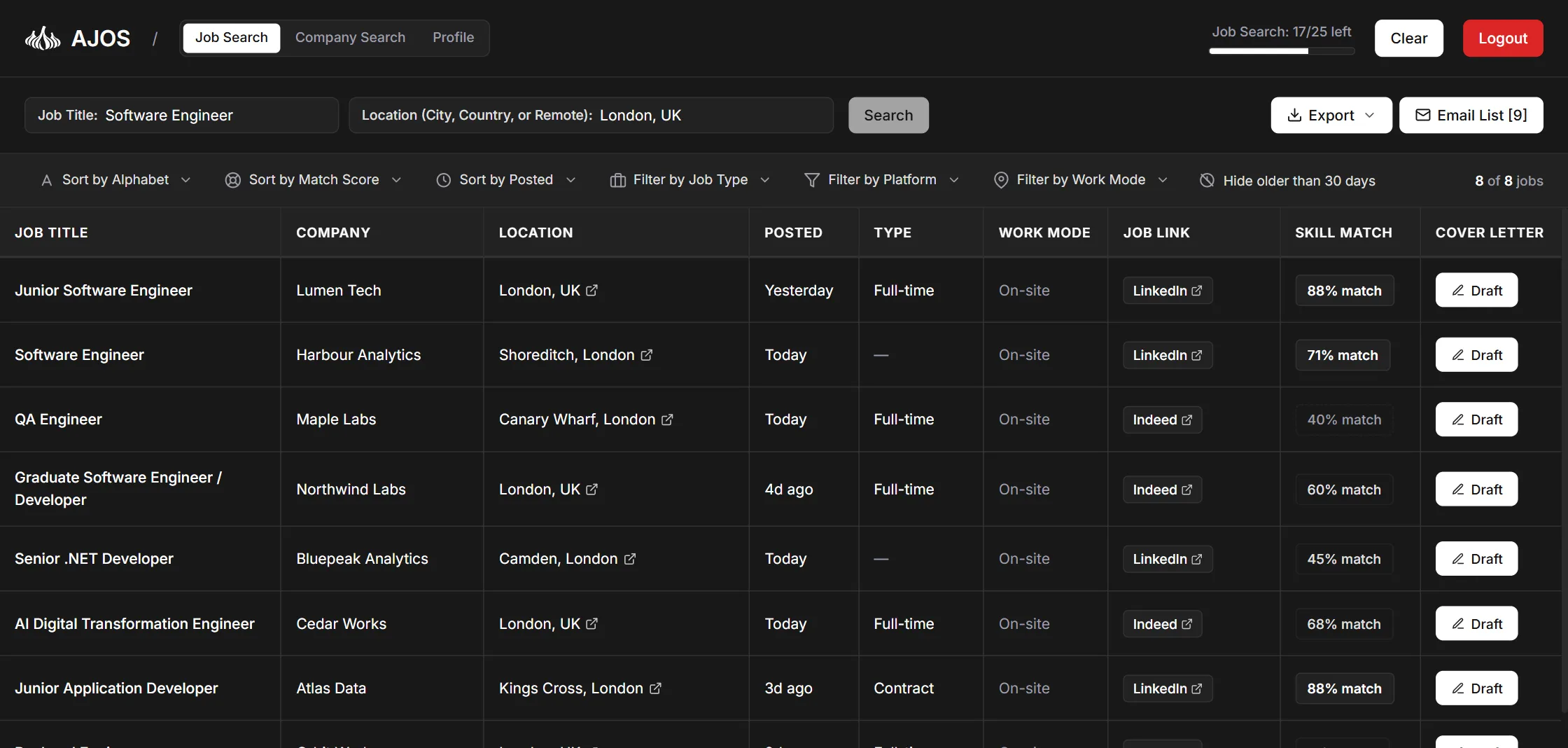1568x748 pixels.
Task: Click the clock icon beside Sort by Posted
Action: pos(444,180)
